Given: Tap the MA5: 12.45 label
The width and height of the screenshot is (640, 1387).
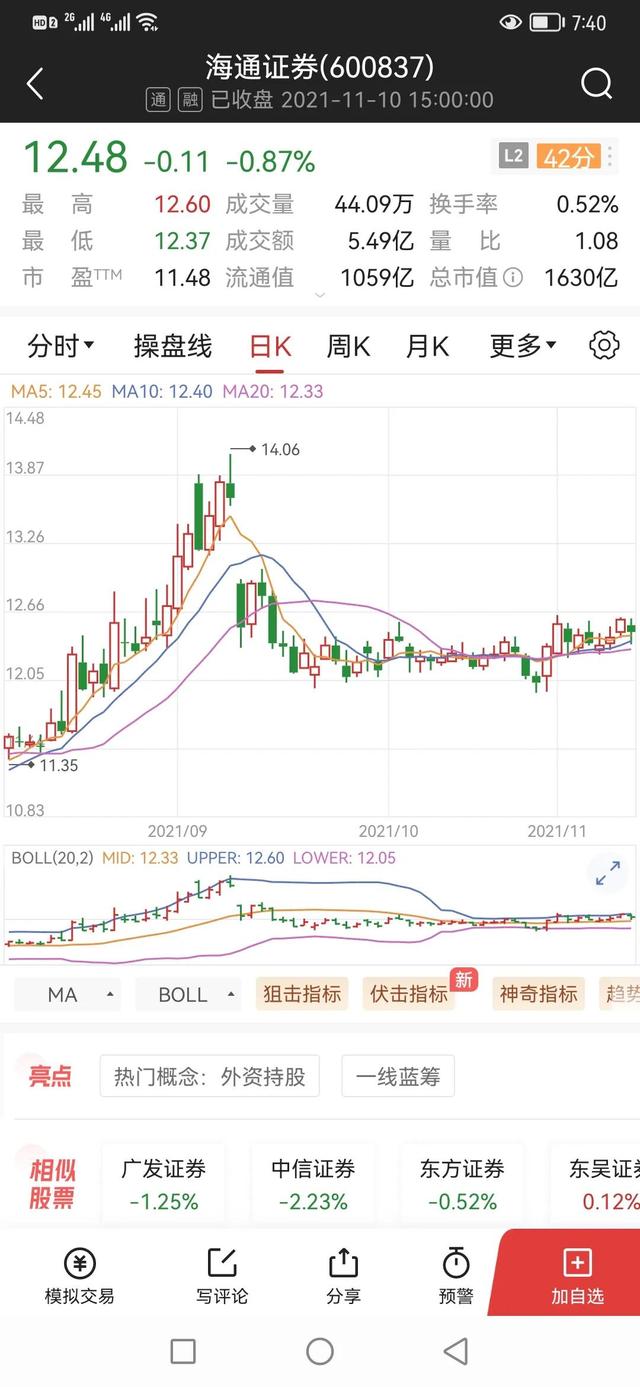Looking at the screenshot, I should click(55, 392).
